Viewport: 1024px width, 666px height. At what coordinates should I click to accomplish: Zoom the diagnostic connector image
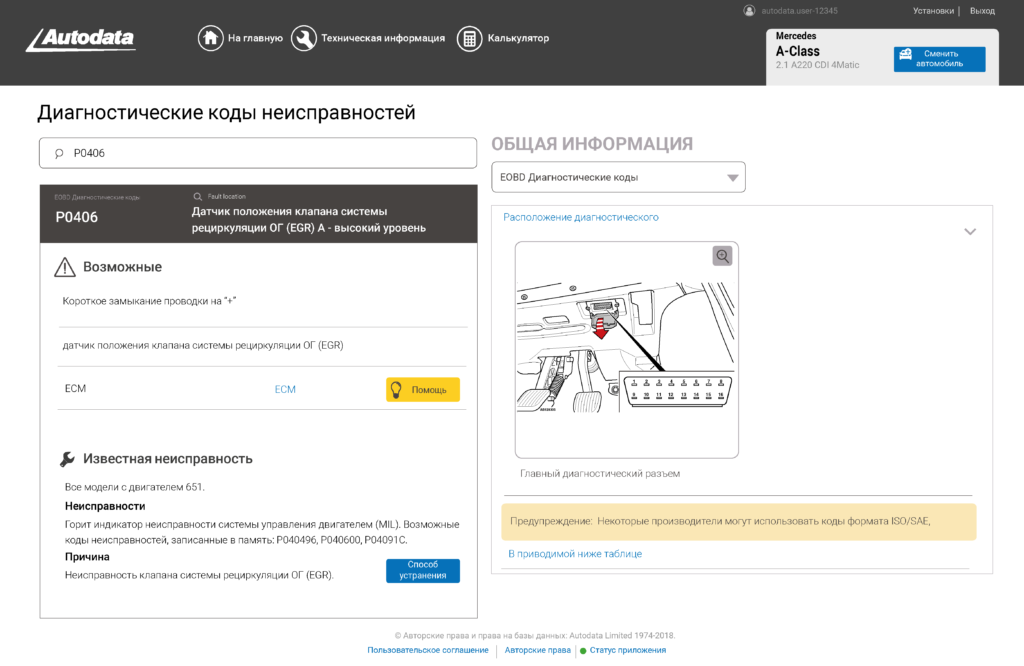[x=723, y=256]
